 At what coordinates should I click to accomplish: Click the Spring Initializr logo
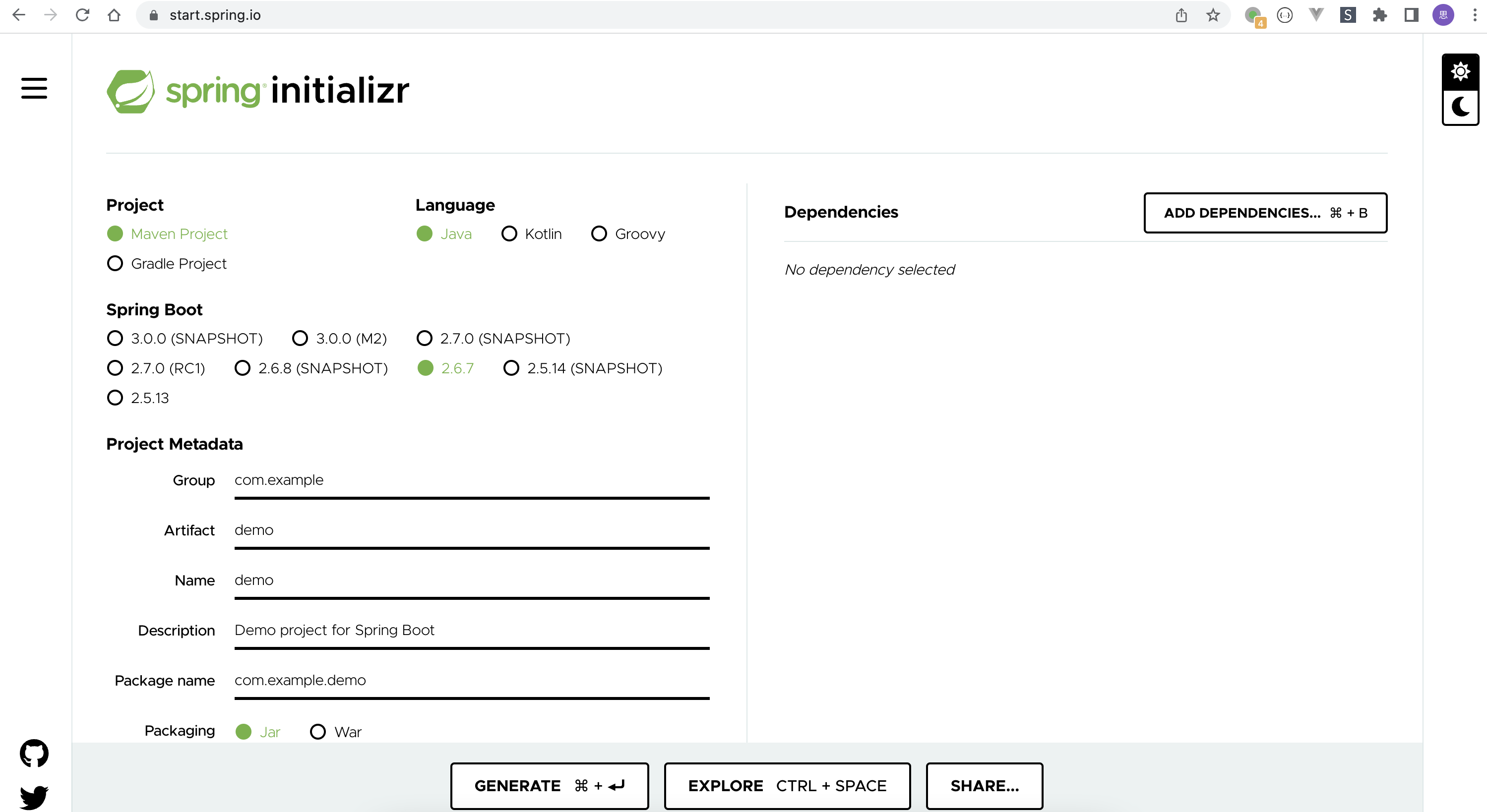click(257, 91)
